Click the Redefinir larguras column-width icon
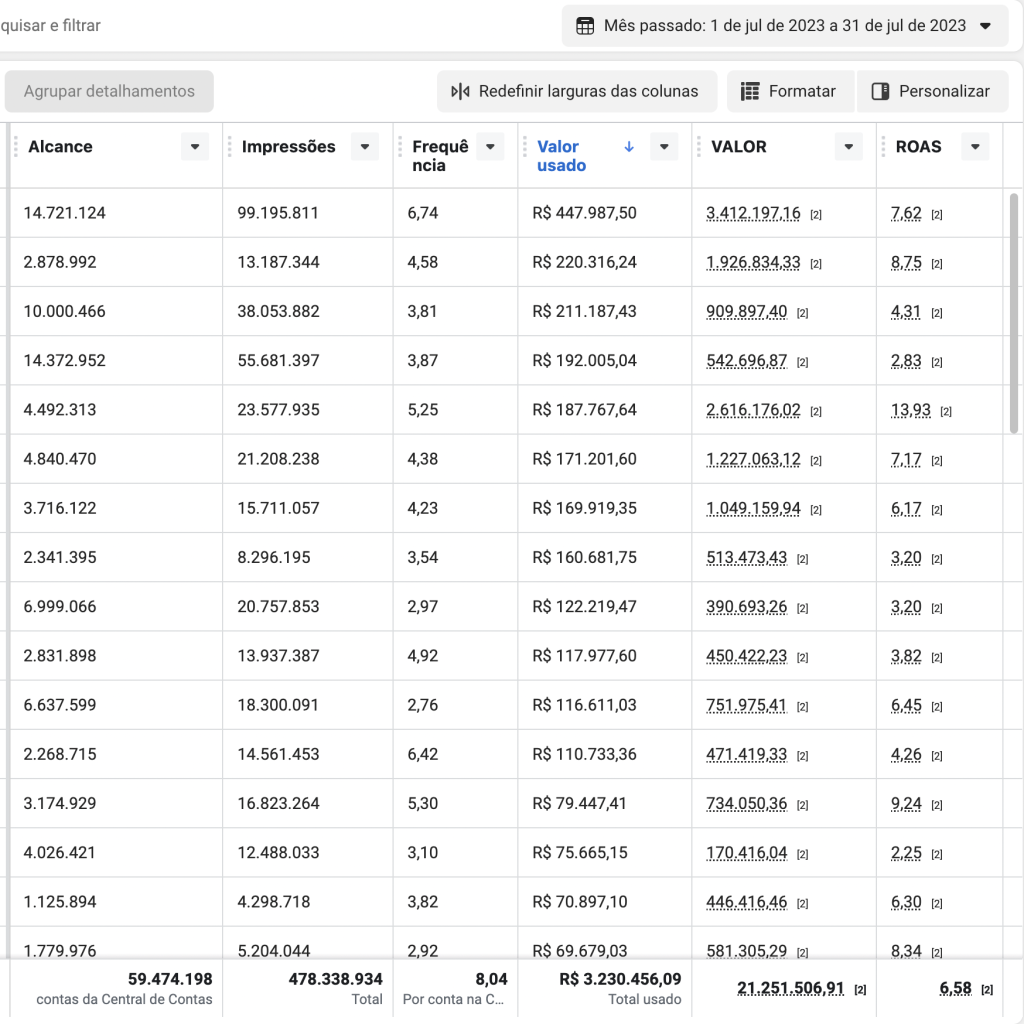1024x1024 pixels. (460, 91)
